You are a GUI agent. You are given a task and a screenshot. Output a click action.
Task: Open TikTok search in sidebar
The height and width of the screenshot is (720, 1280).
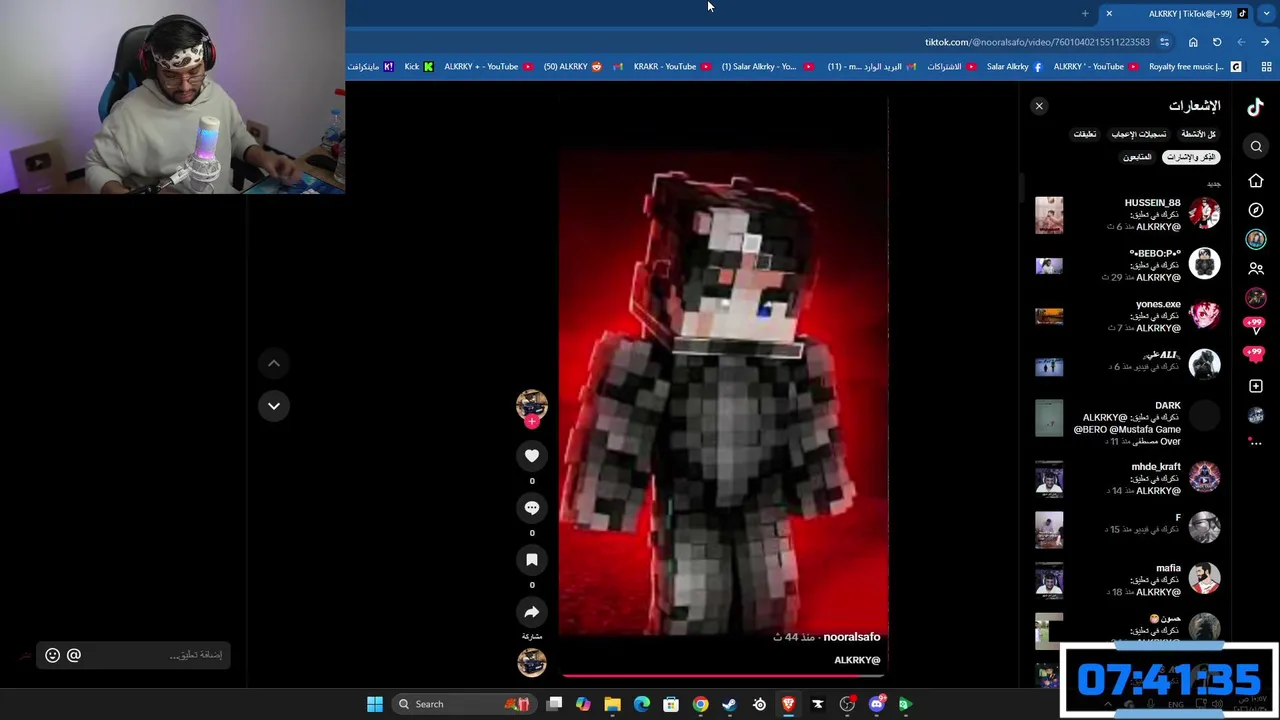[x=1256, y=147]
